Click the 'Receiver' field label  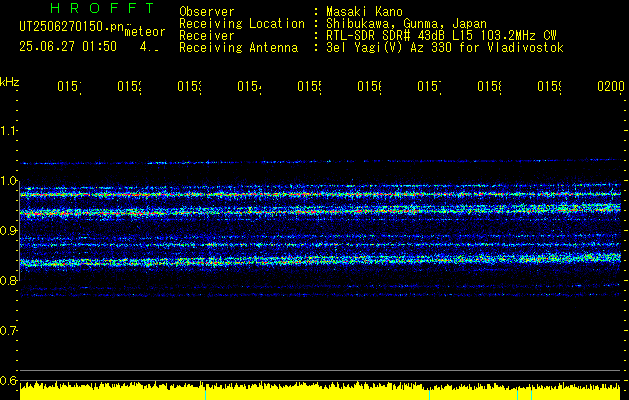pos(207,36)
